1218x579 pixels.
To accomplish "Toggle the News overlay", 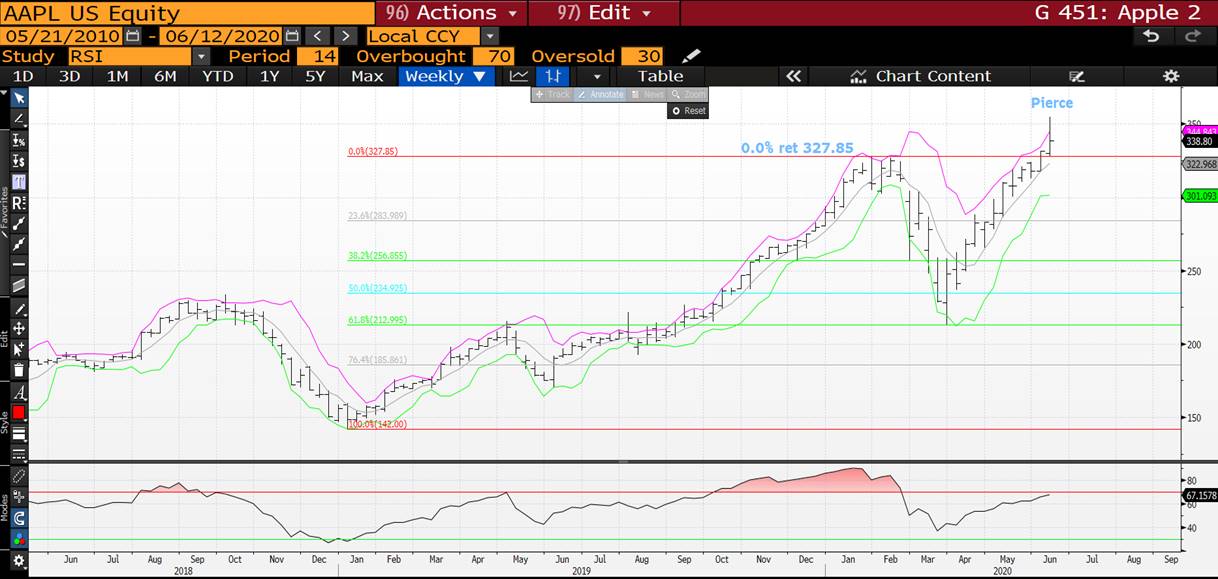I will (x=648, y=94).
